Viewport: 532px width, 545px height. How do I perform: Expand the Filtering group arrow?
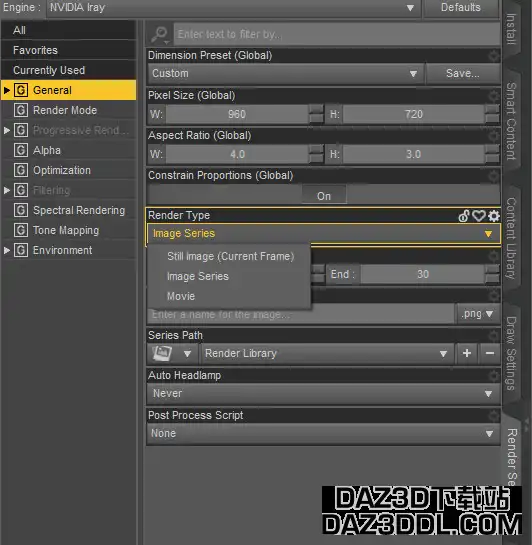[7, 190]
